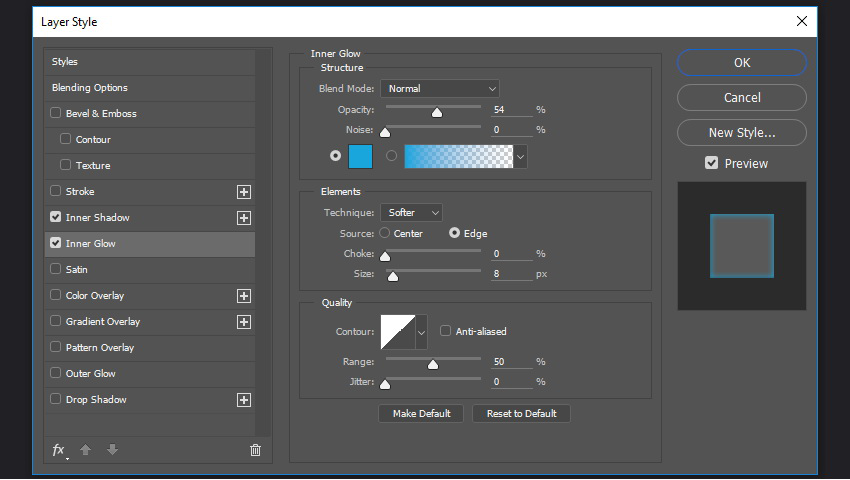850x480 pixels.
Task: Open the fx effects menu icon
Action: point(59,450)
